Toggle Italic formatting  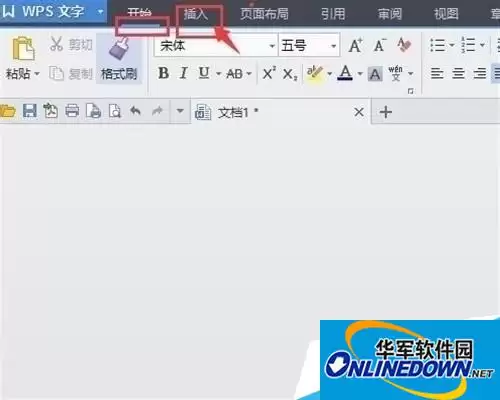coord(183,73)
